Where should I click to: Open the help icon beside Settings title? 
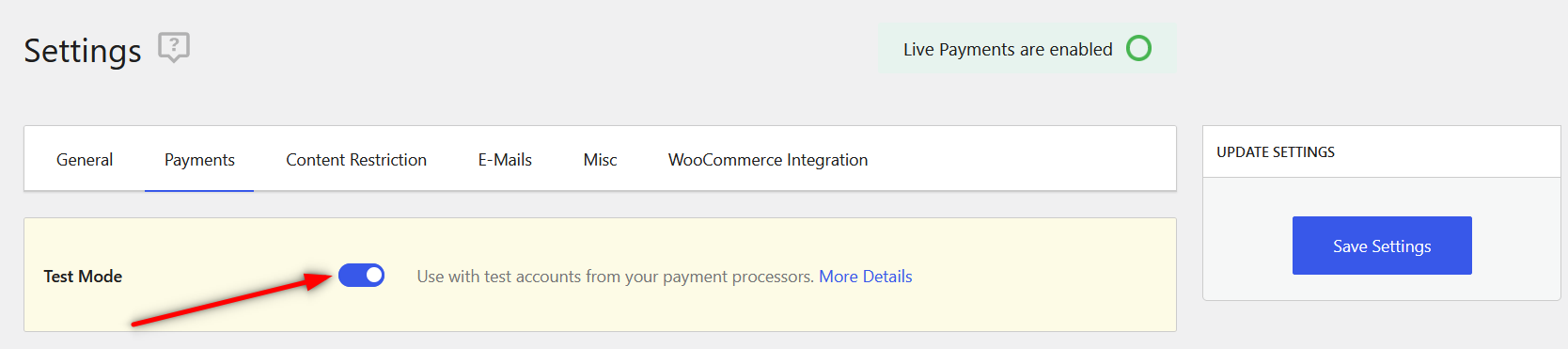pyautogui.click(x=174, y=47)
